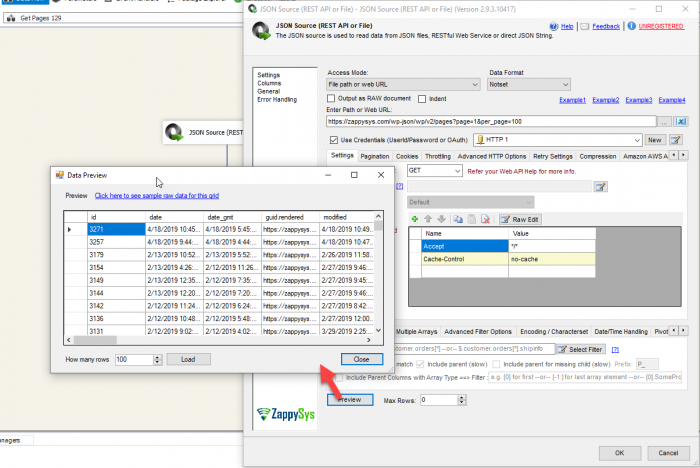
Task: Uncheck Use Credentials checkbox
Action: point(333,140)
